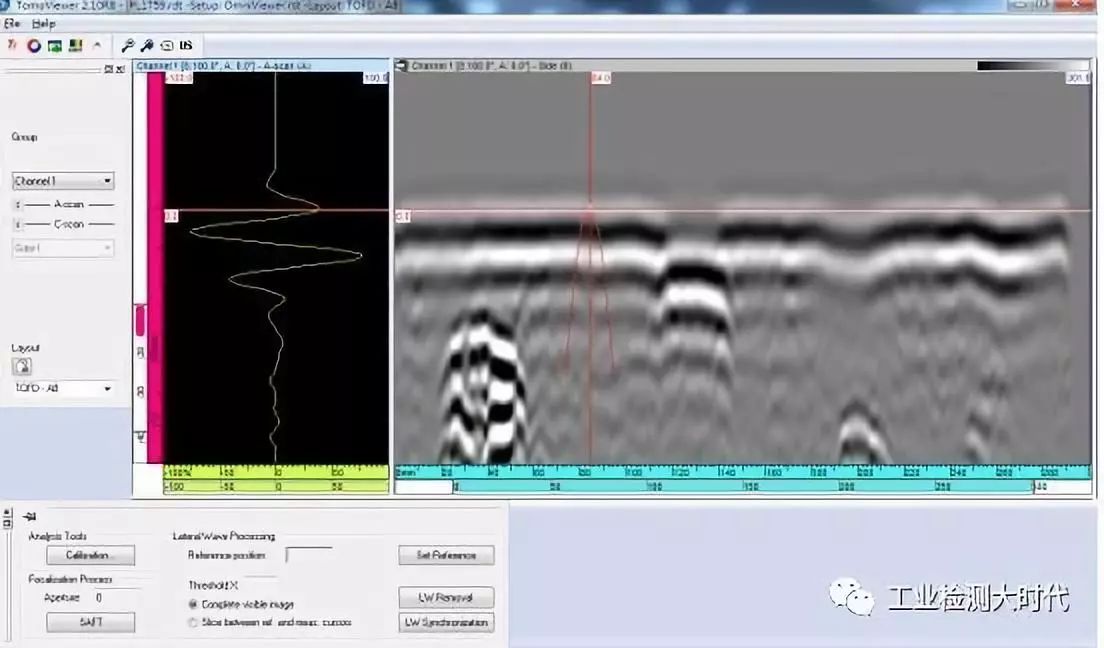Click the Side view horizontal scroll bar

pos(743,487)
